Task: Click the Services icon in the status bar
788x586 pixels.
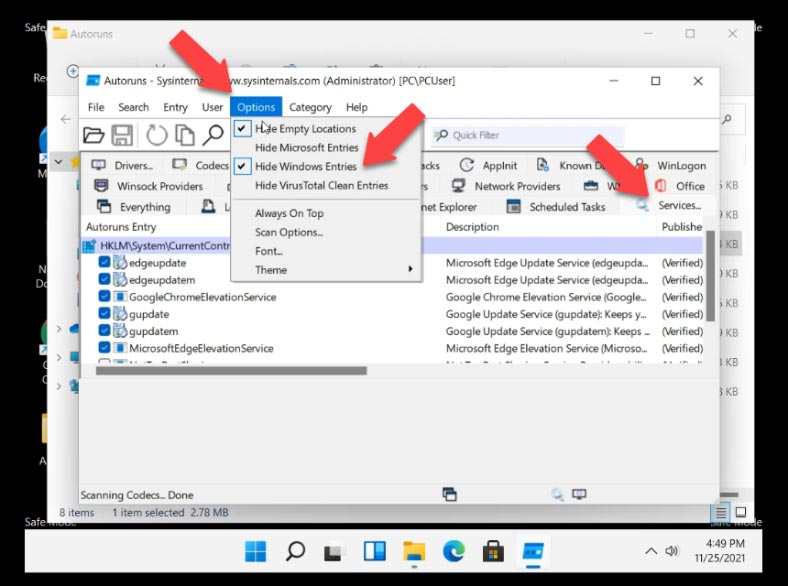Action: (x=557, y=494)
